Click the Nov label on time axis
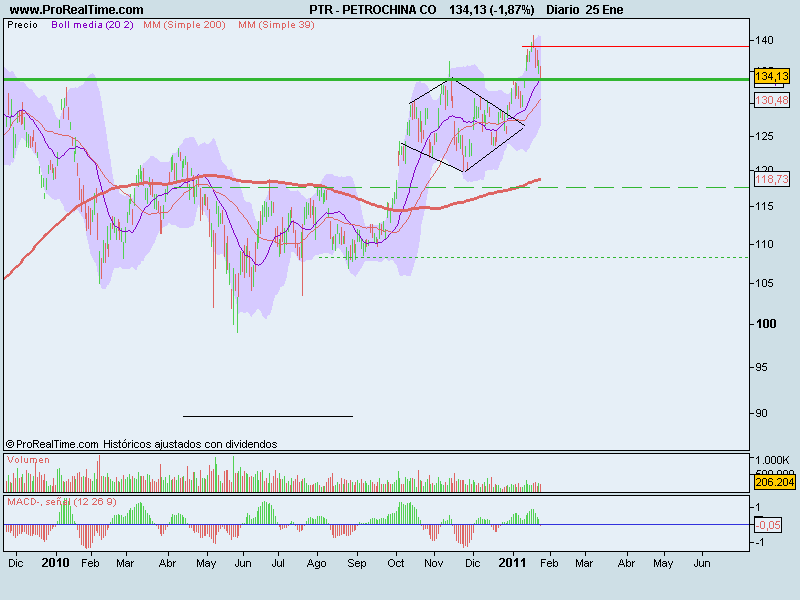 (x=434, y=563)
